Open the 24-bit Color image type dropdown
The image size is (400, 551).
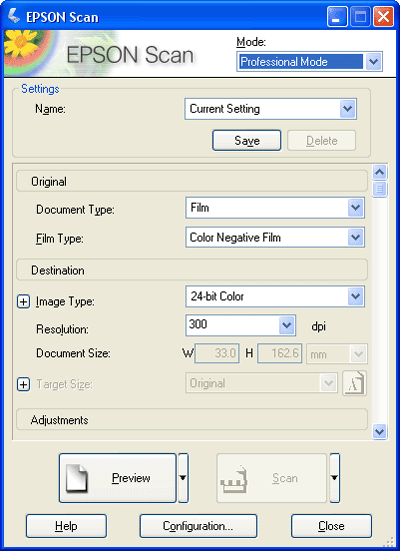275,296
